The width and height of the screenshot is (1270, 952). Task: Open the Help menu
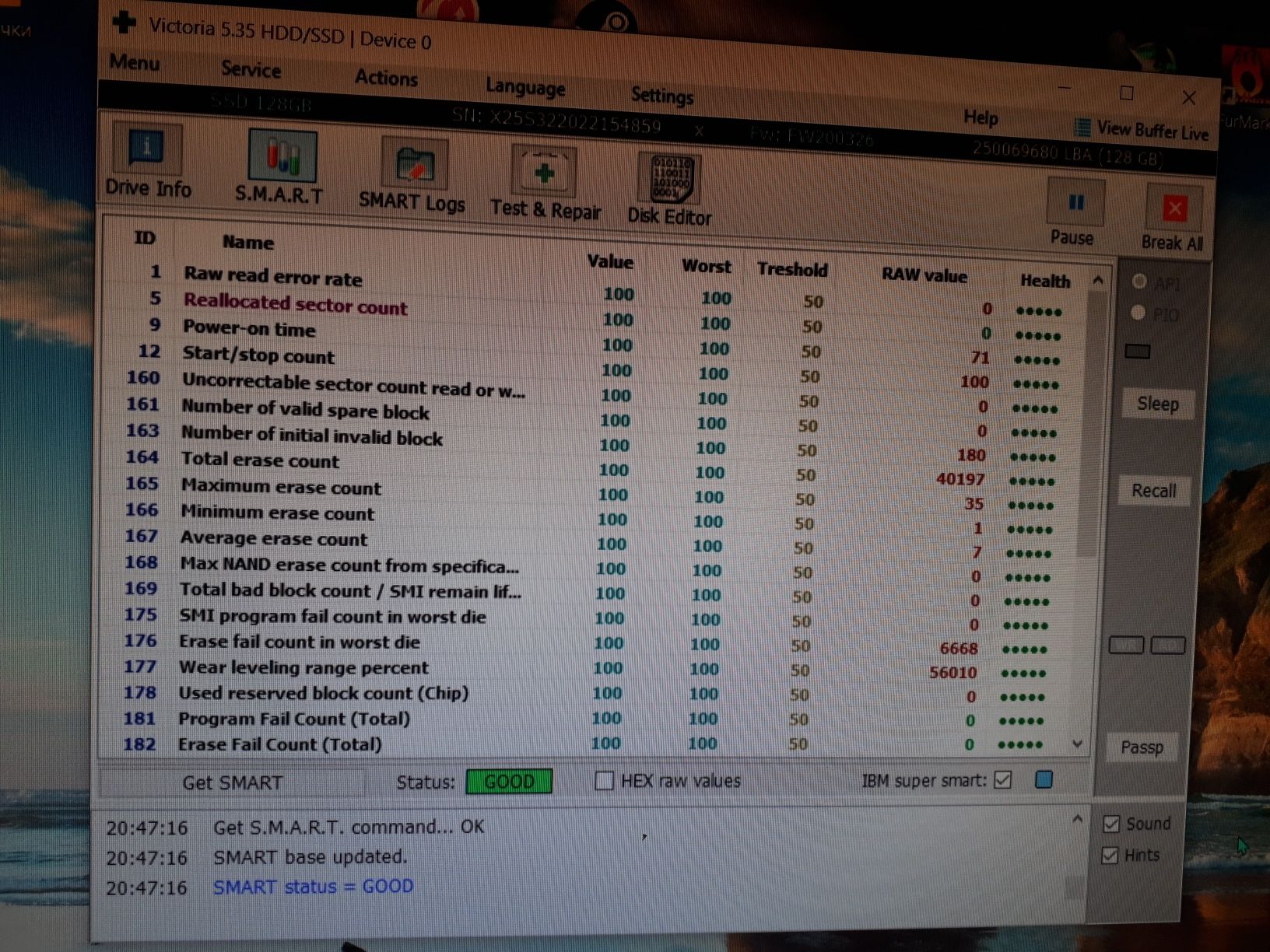981,117
